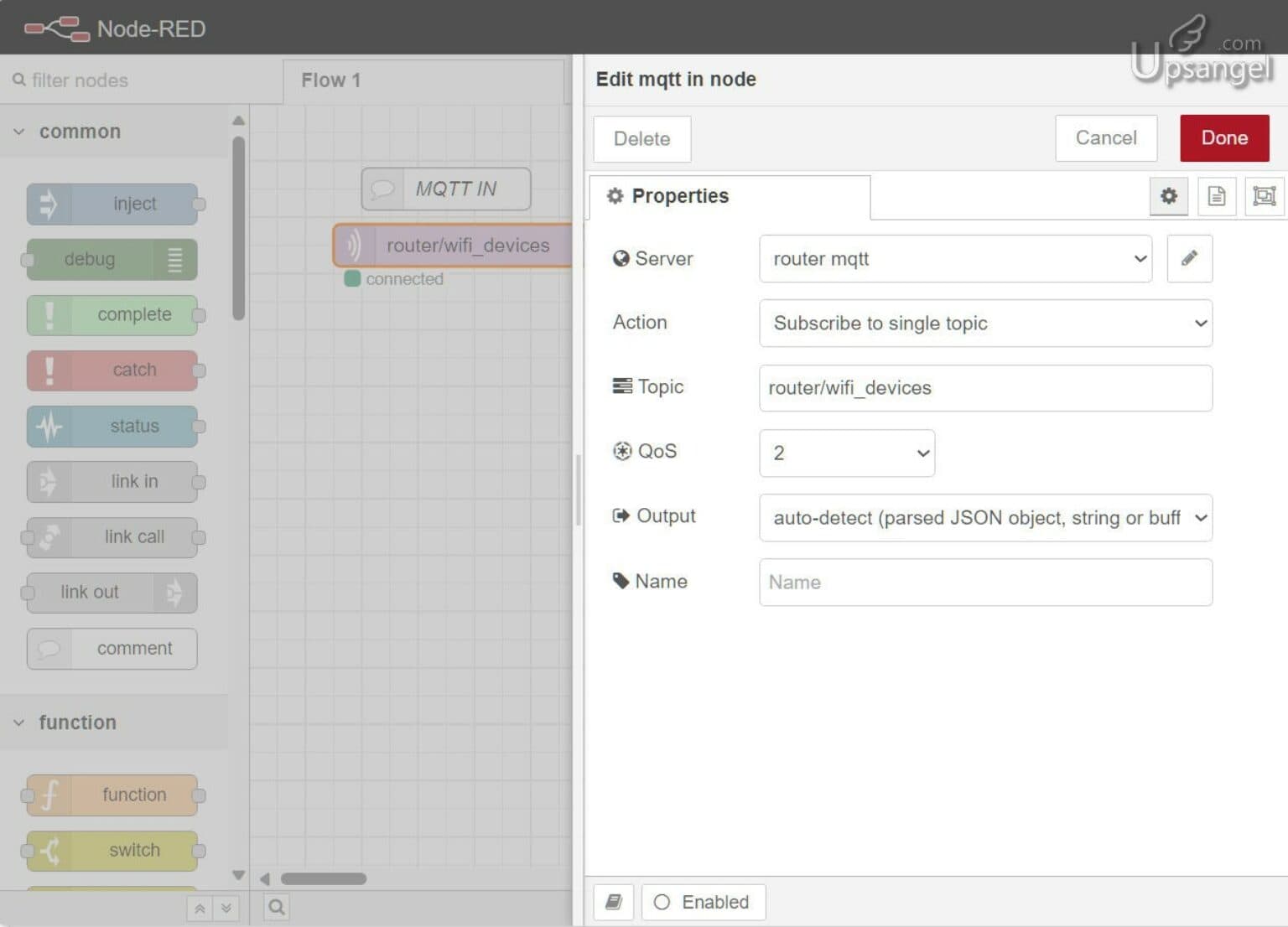1288x927 pixels.
Task: Click the pencil icon to edit MQTT server config
Action: (x=1189, y=259)
